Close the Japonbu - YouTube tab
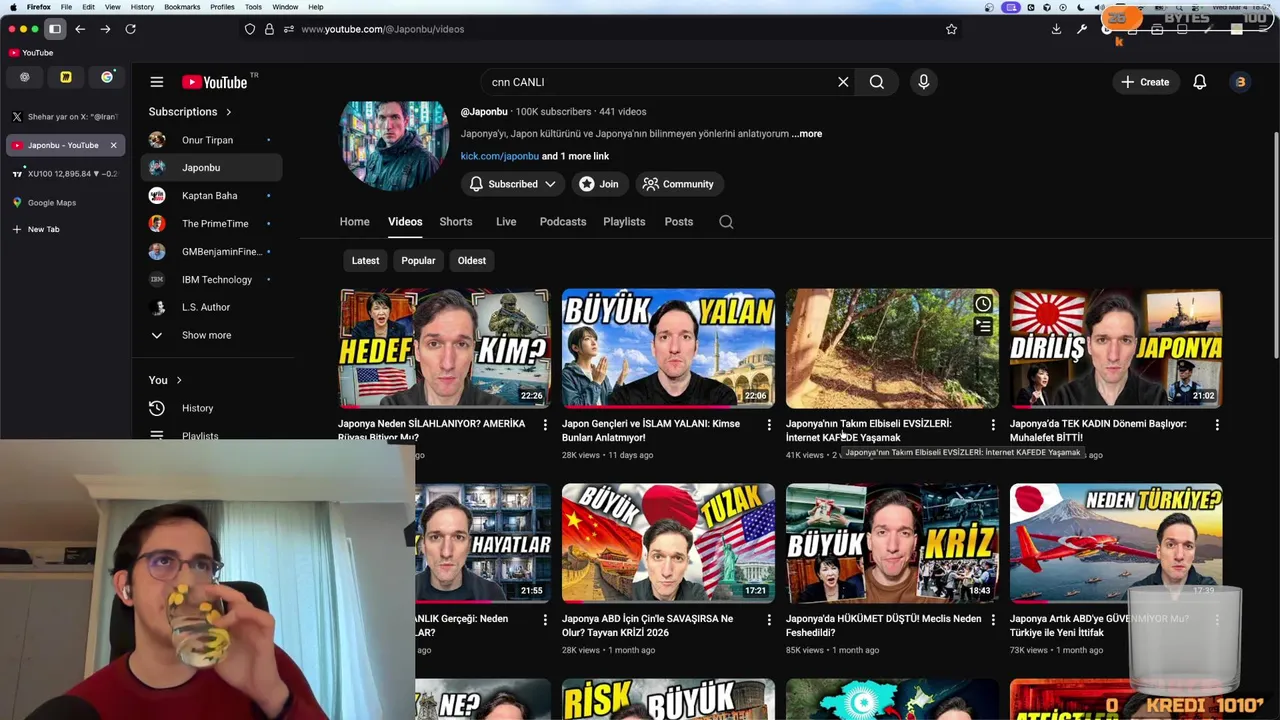The height and width of the screenshot is (720, 1280). 113,145
